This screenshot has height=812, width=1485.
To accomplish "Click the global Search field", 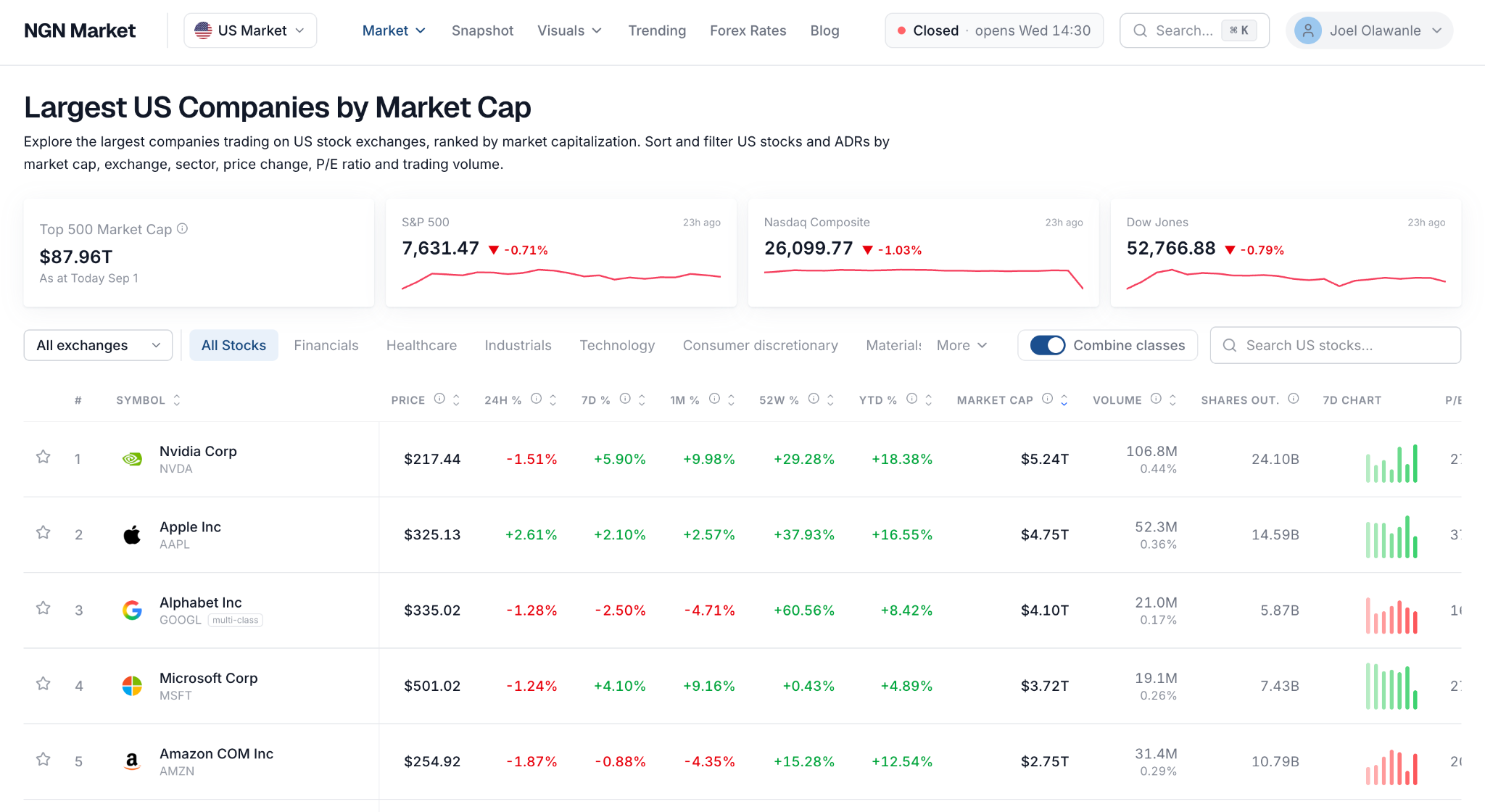I will (1194, 30).
